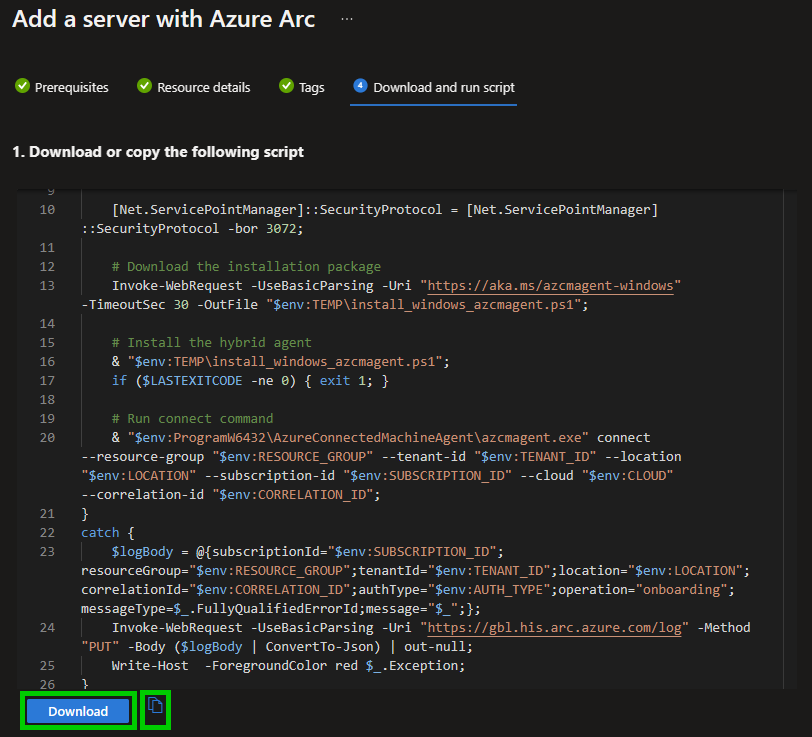Screen dimensions: 812x737
Task: Open the more options ellipsis beside the title
Action: [347, 20]
